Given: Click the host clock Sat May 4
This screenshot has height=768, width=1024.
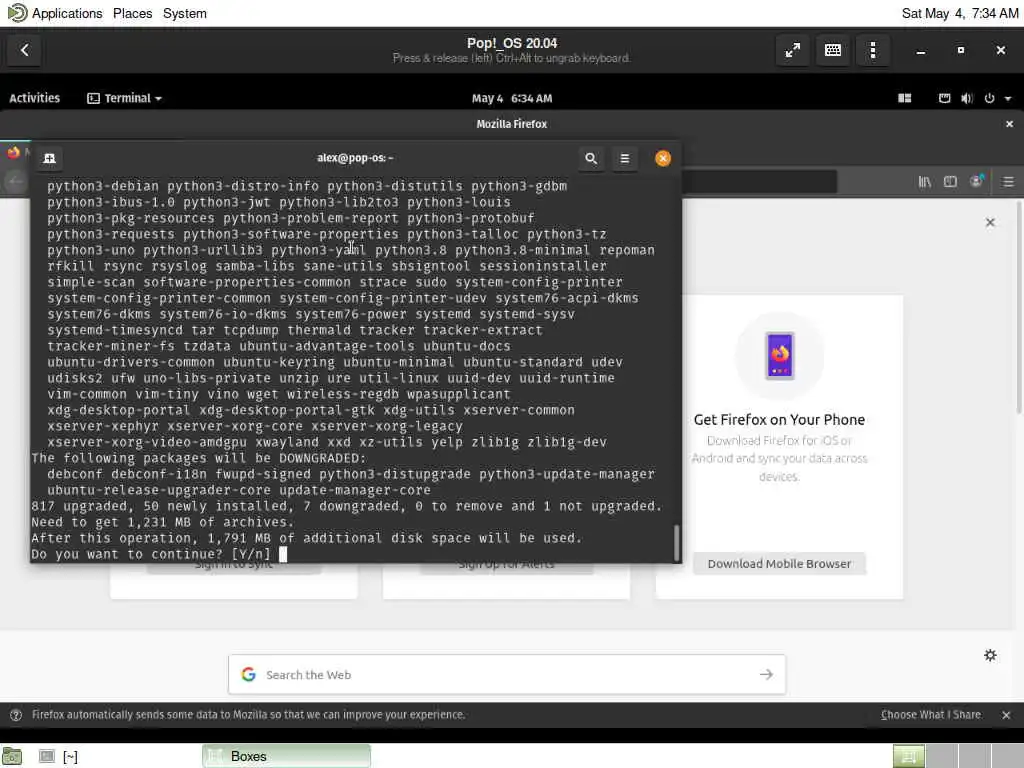Looking at the screenshot, I should click(959, 13).
